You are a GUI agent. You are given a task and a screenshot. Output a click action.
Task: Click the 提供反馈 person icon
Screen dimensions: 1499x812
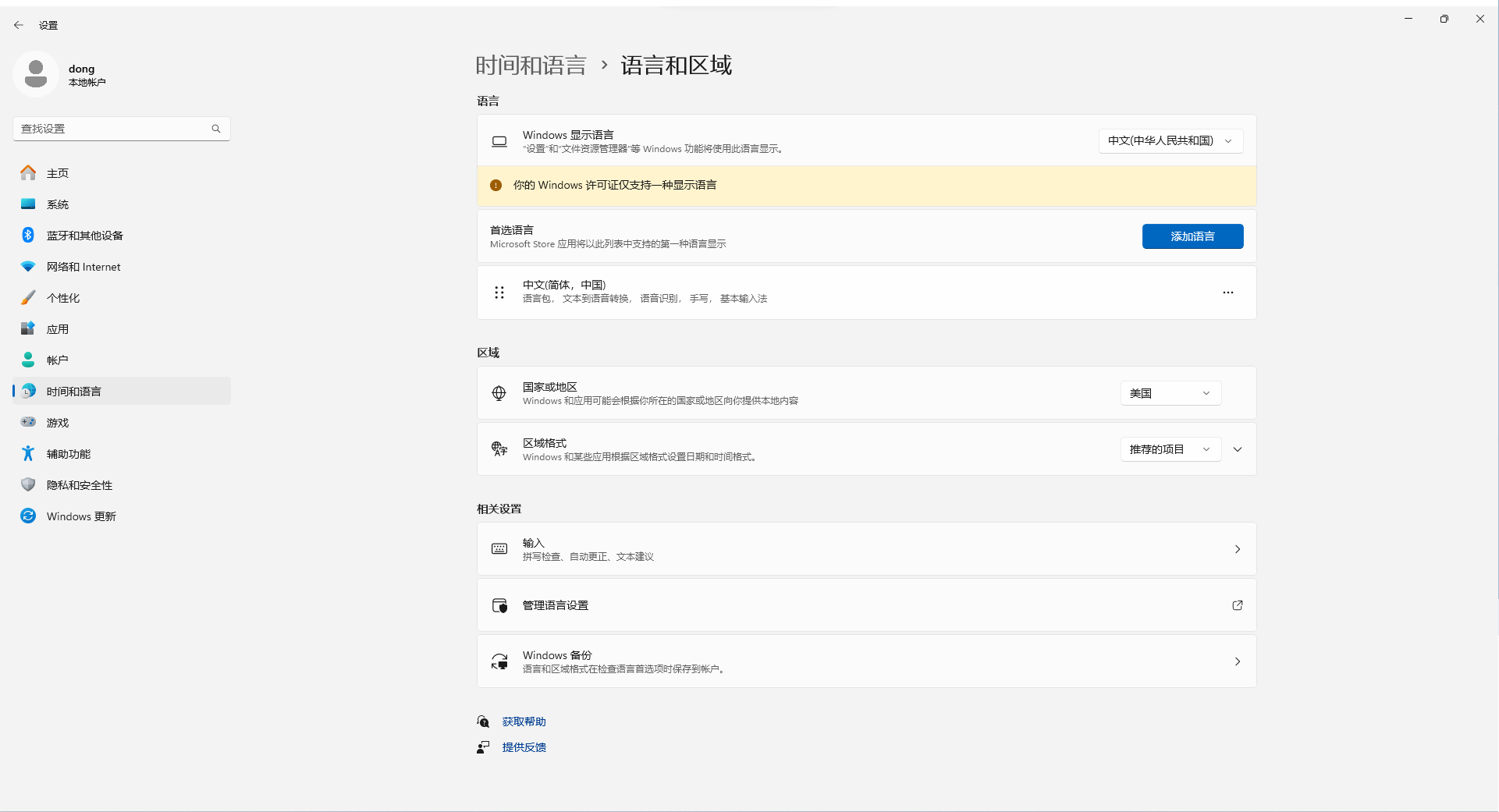[x=483, y=747]
